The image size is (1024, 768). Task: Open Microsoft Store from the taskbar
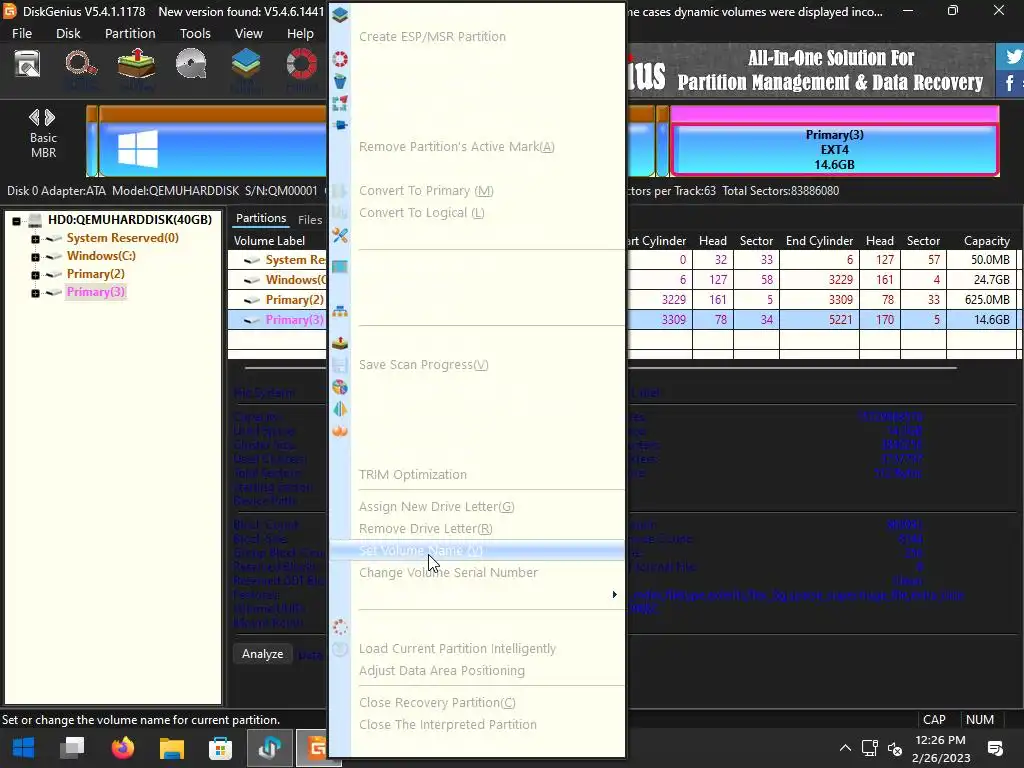click(x=220, y=748)
